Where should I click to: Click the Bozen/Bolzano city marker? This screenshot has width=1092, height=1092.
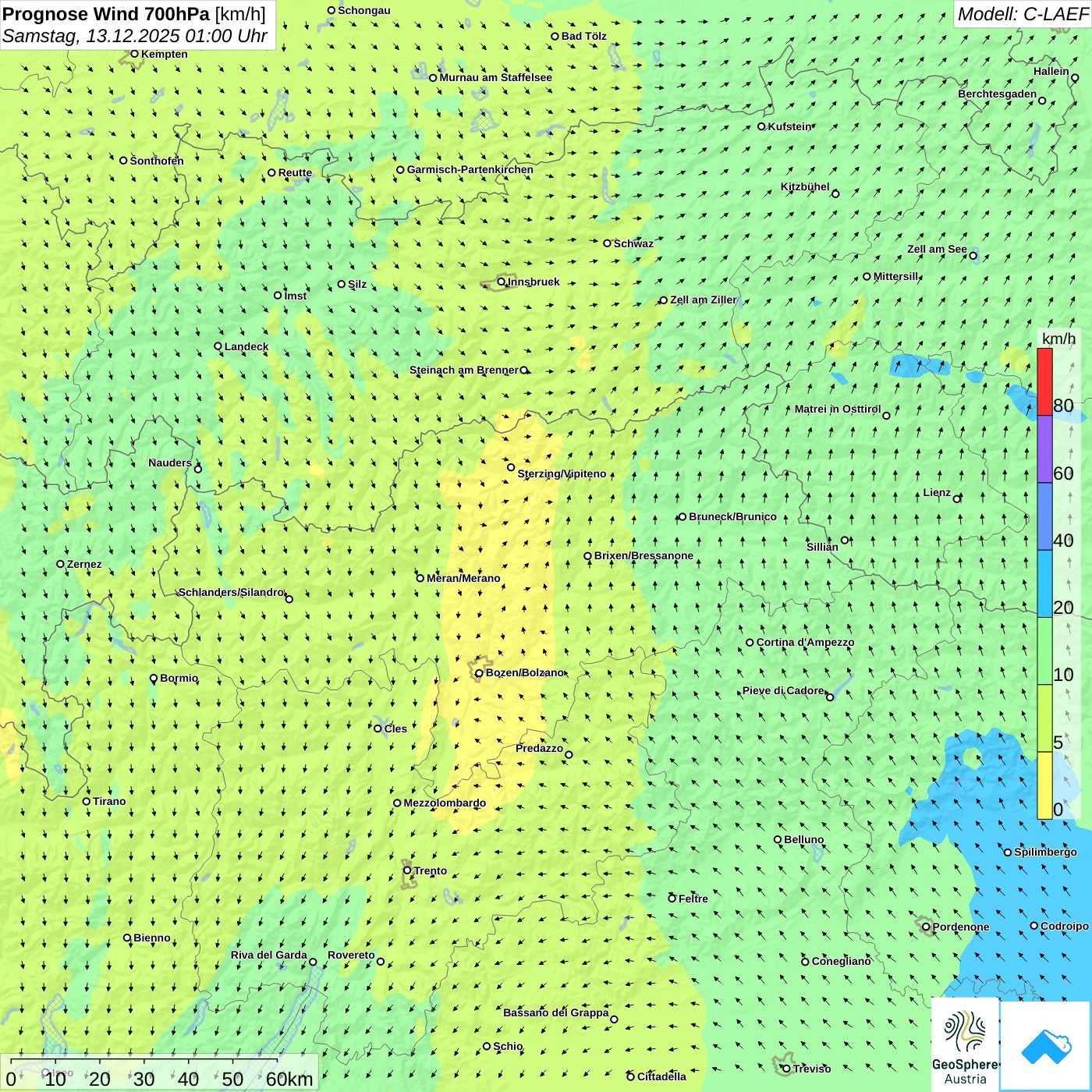click(x=479, y=673)
